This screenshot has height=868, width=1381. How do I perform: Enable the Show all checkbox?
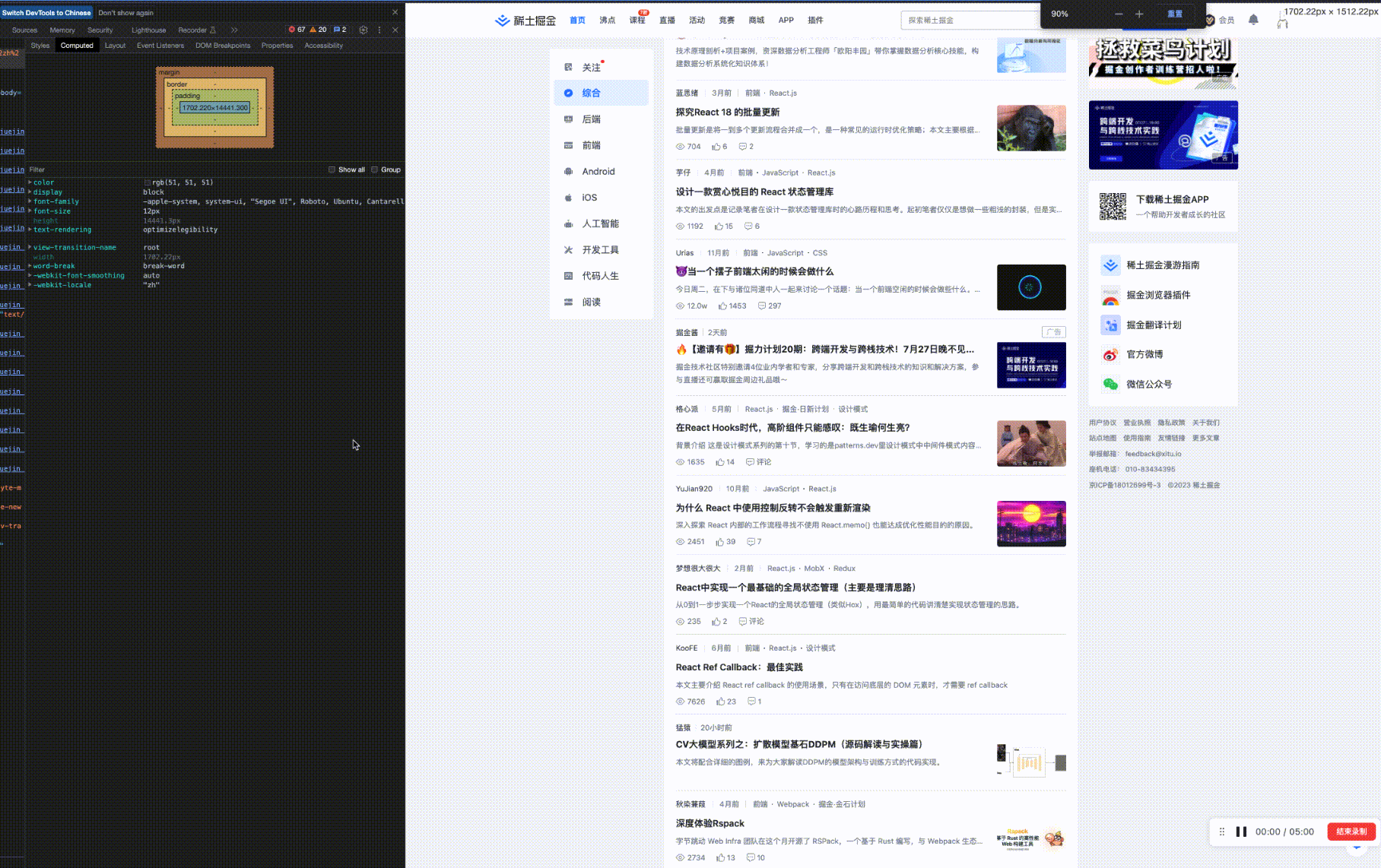click(x=332, y=169)
